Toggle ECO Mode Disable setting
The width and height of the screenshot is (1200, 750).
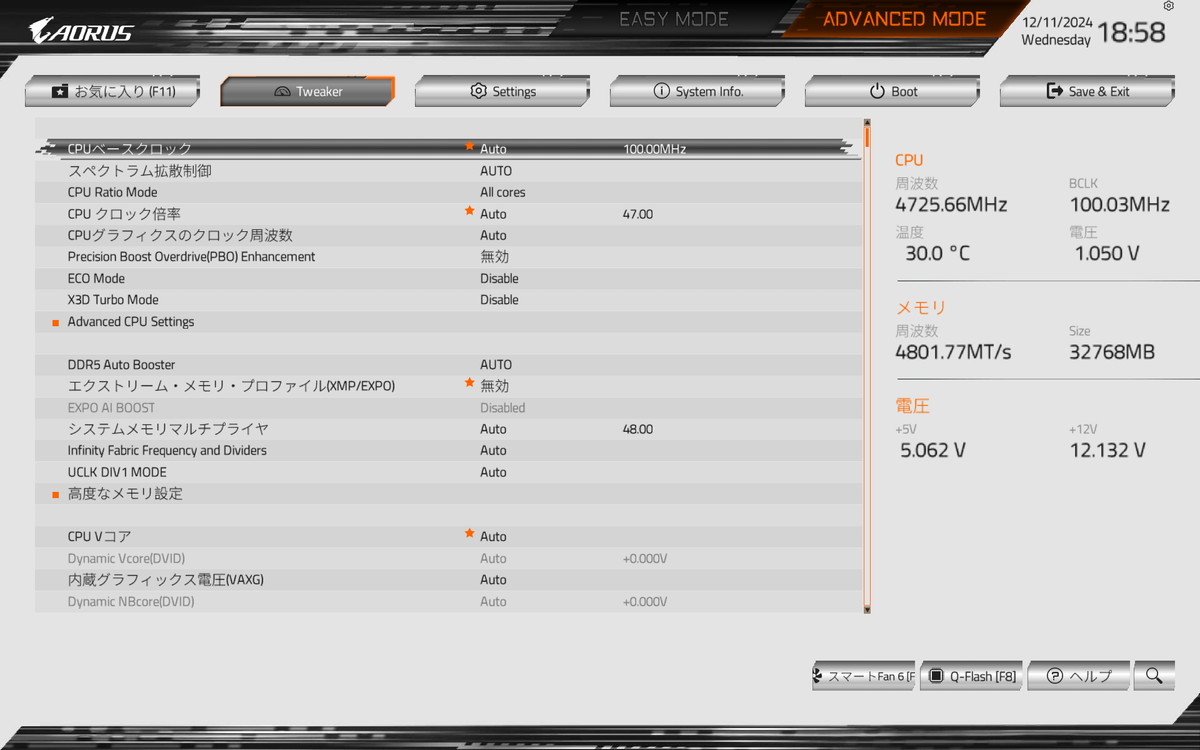[x=499, y=279]
